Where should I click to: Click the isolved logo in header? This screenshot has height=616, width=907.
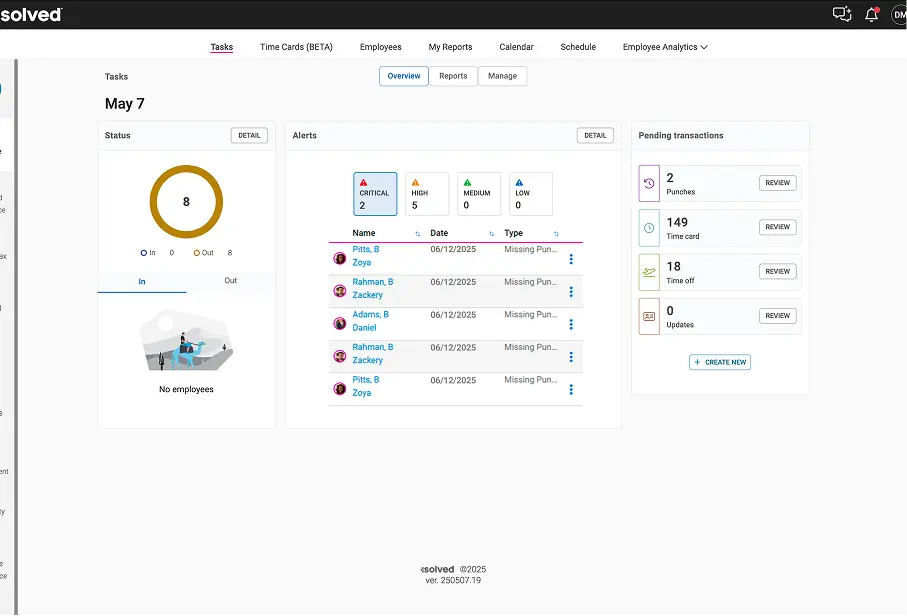click(x=31, y=14)
